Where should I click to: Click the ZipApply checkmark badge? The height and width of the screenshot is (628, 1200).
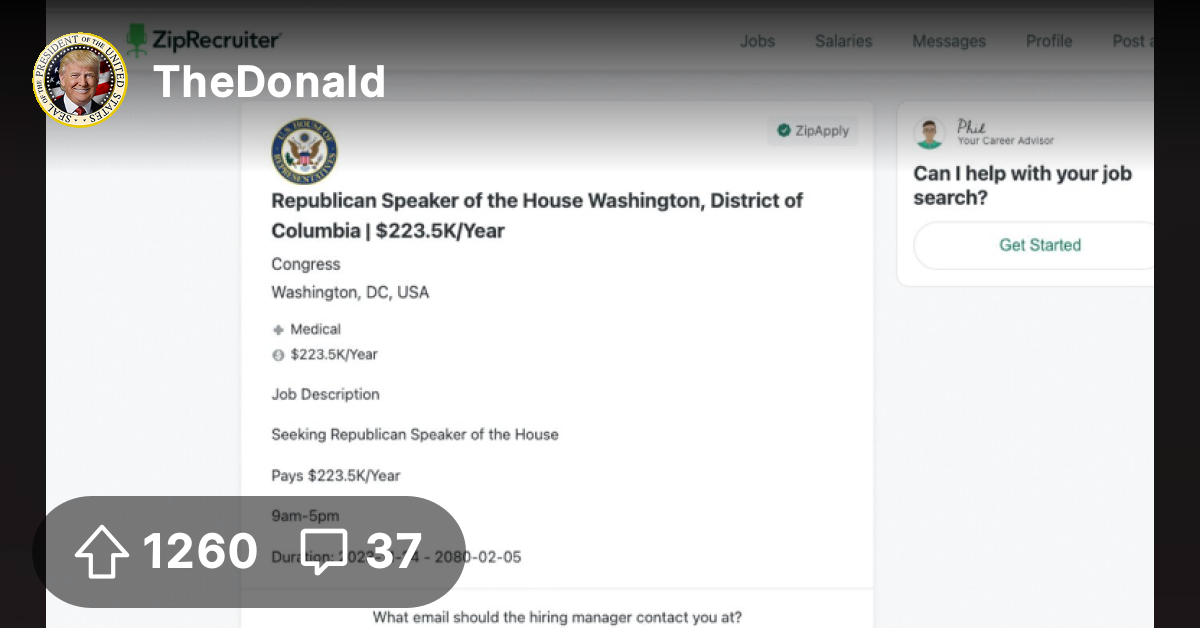784,131
